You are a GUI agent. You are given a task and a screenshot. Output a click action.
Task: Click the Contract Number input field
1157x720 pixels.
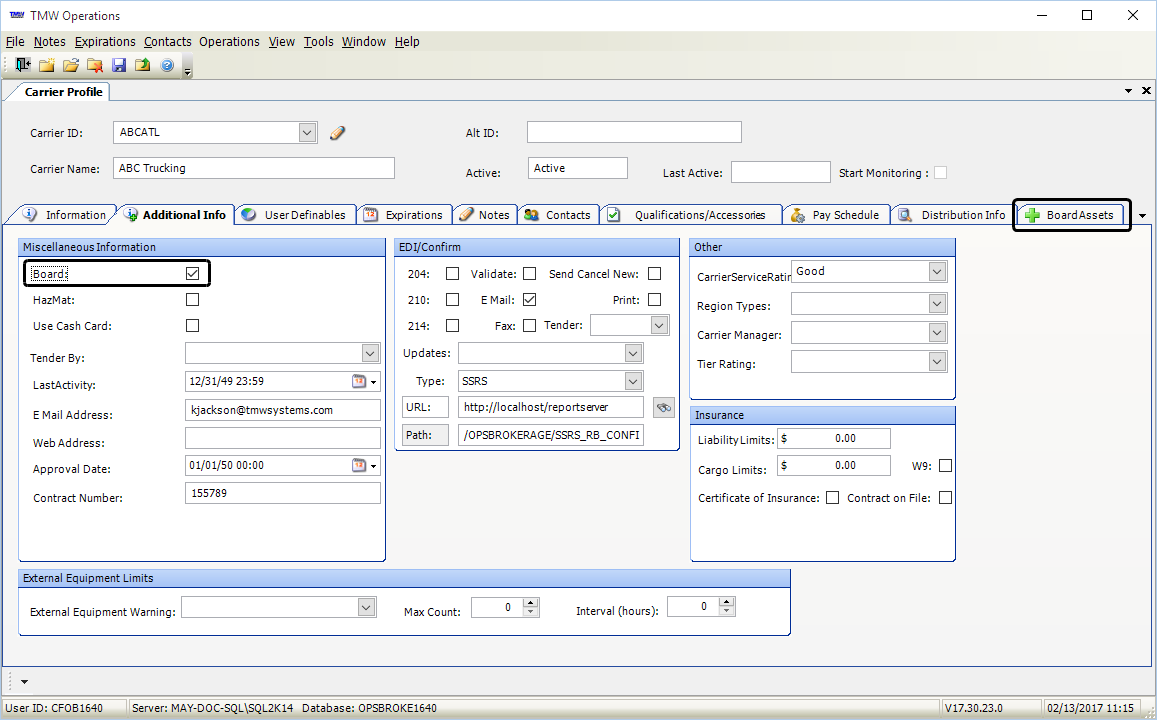(281, 492)
